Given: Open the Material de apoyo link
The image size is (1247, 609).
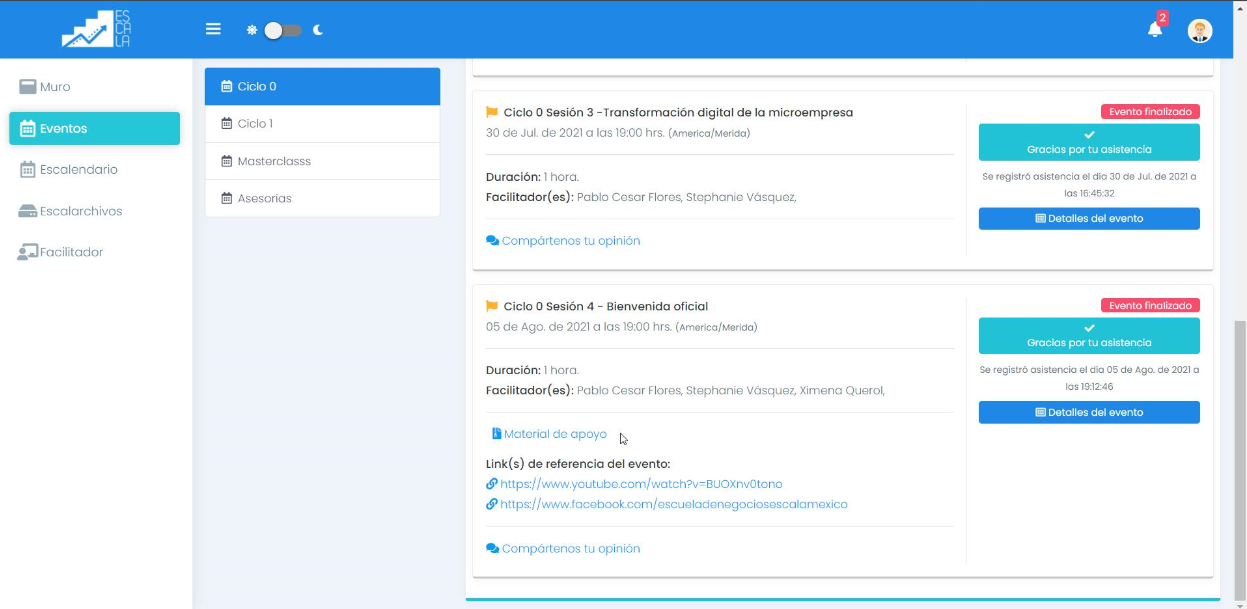Looking at the screenshot, I should 554,434.
